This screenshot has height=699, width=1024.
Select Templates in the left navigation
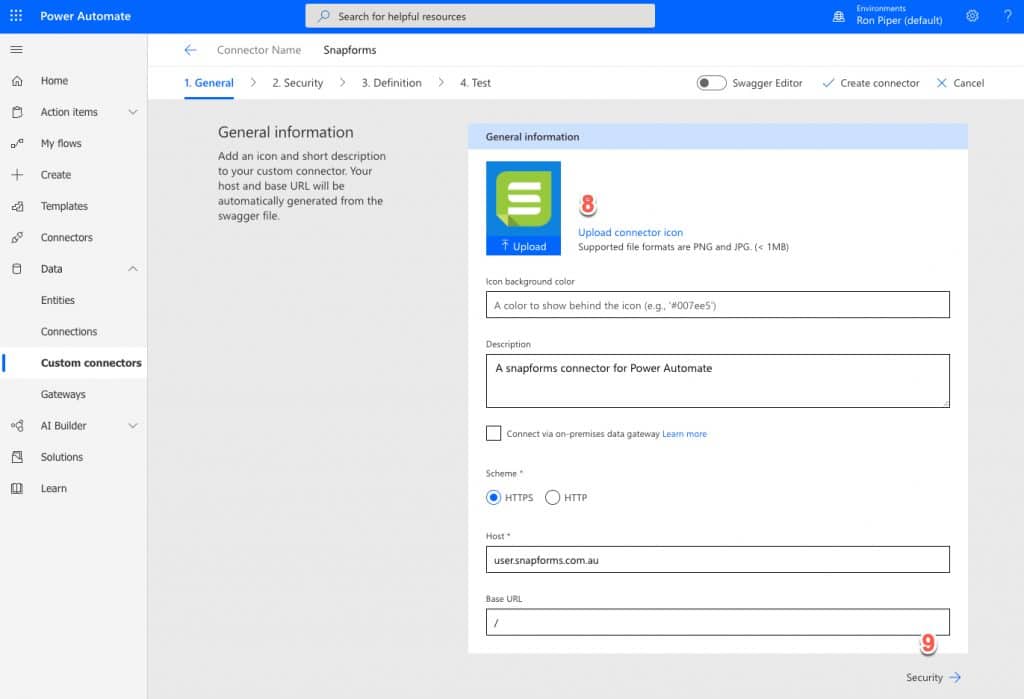pos(65,206)
